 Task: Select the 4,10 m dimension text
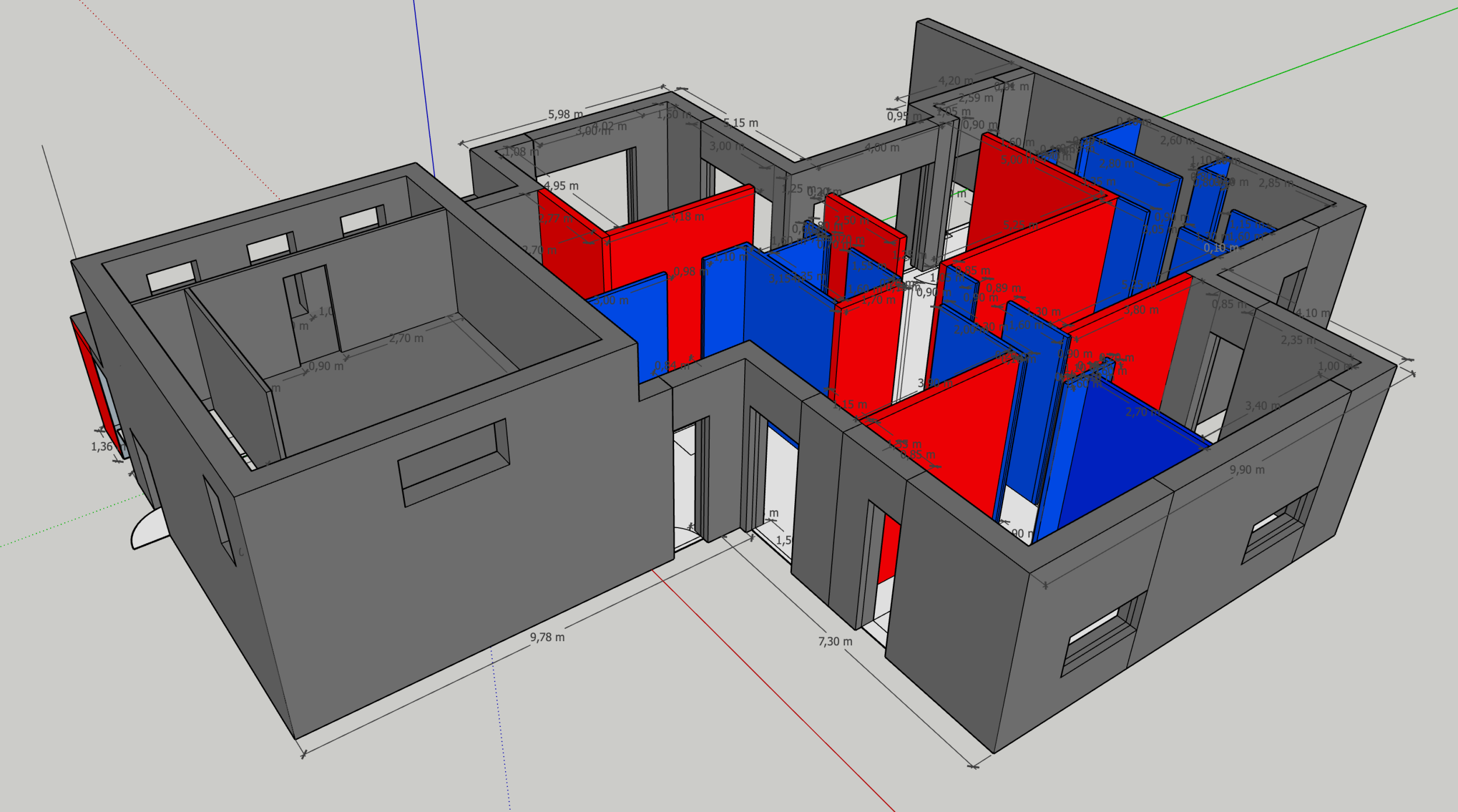pyautogui.click(x=1313, y=313)
